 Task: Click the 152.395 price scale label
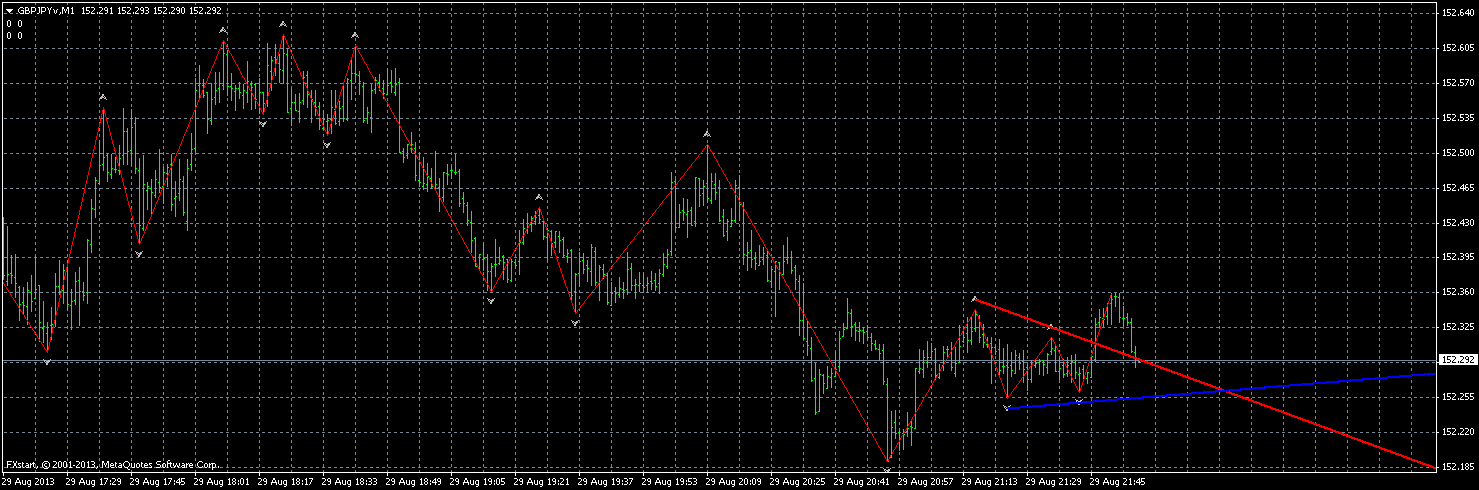1459,257
